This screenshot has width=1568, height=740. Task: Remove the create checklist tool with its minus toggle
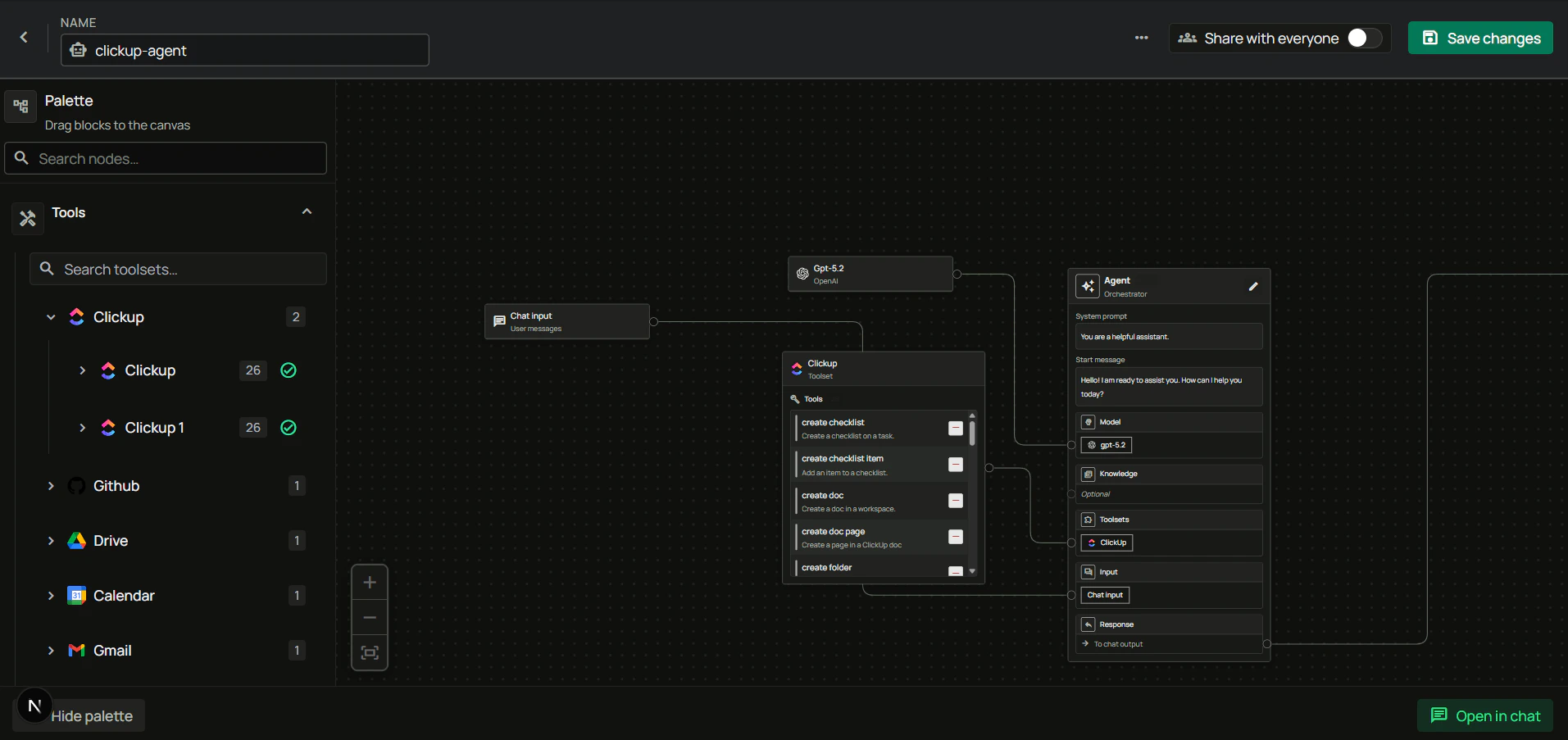[x=954, y=428]
